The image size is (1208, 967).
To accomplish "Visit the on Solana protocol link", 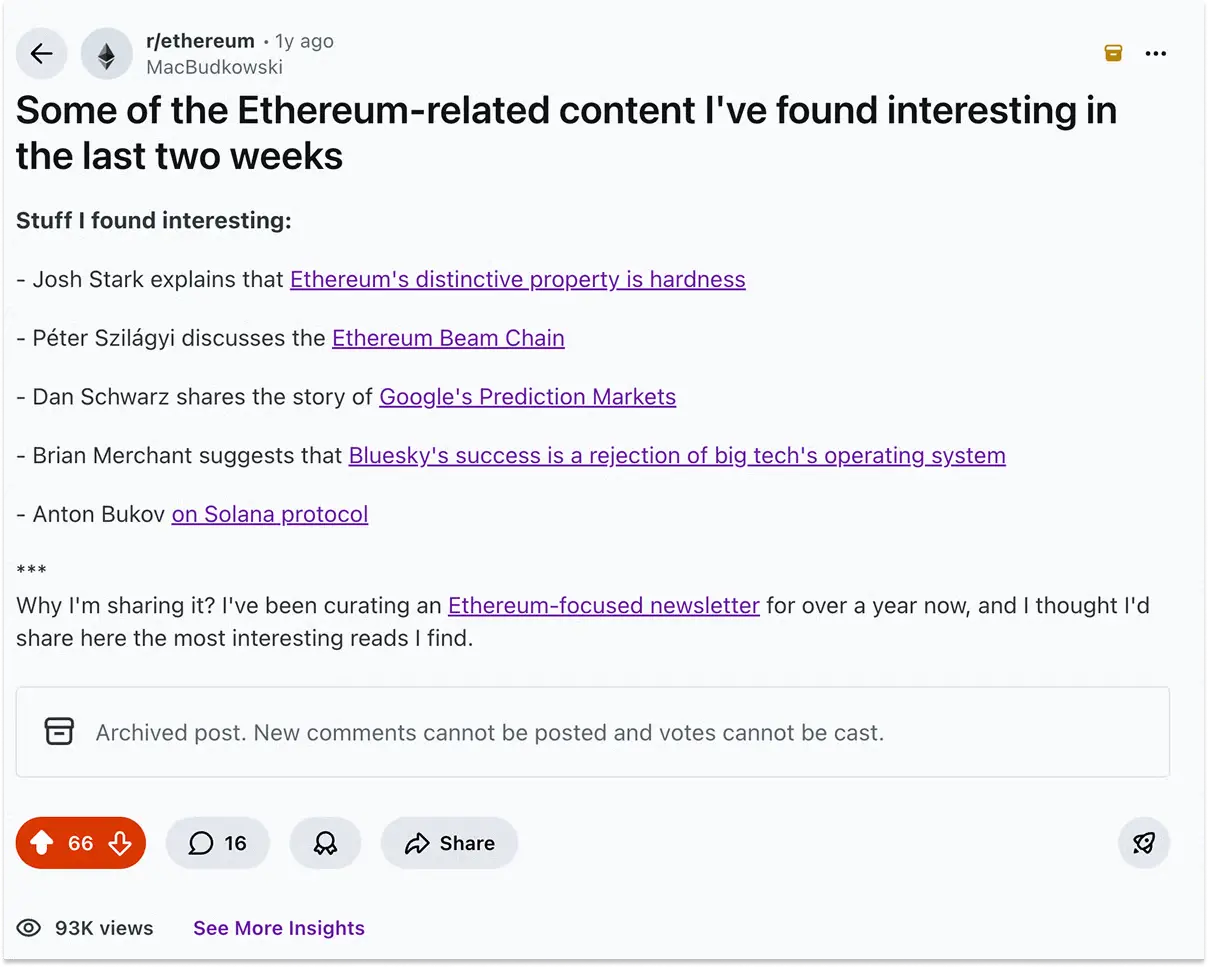I will click(x=270, y=515).
